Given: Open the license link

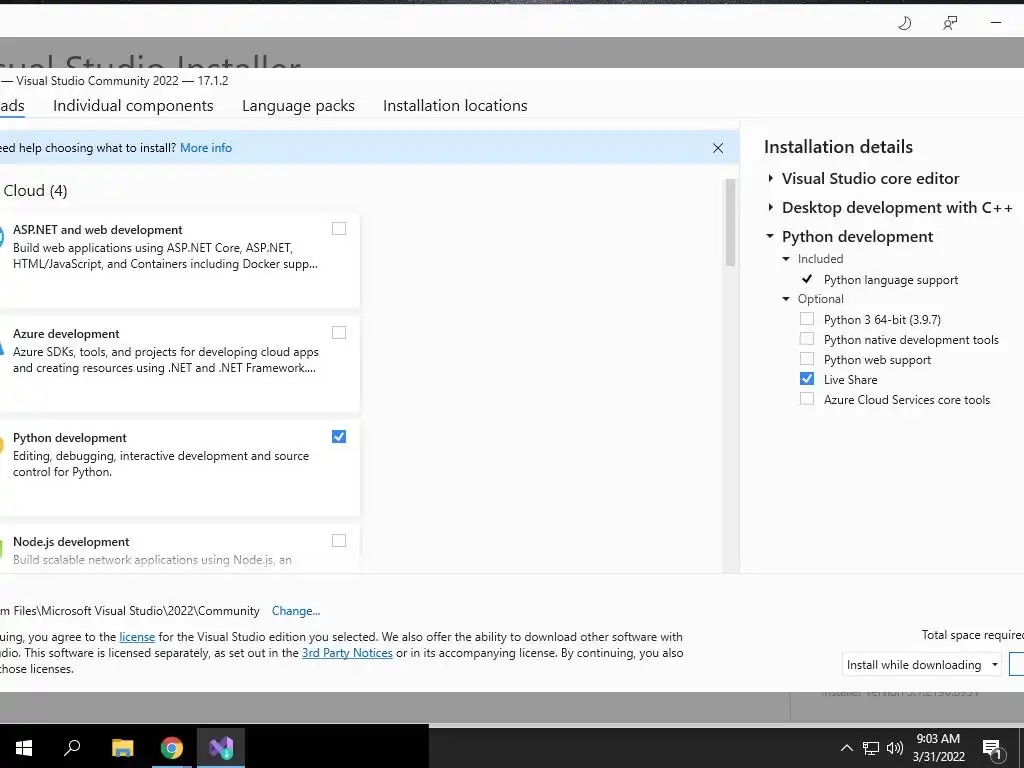Looking at the screenshot, I should click(x=137, y=637).
